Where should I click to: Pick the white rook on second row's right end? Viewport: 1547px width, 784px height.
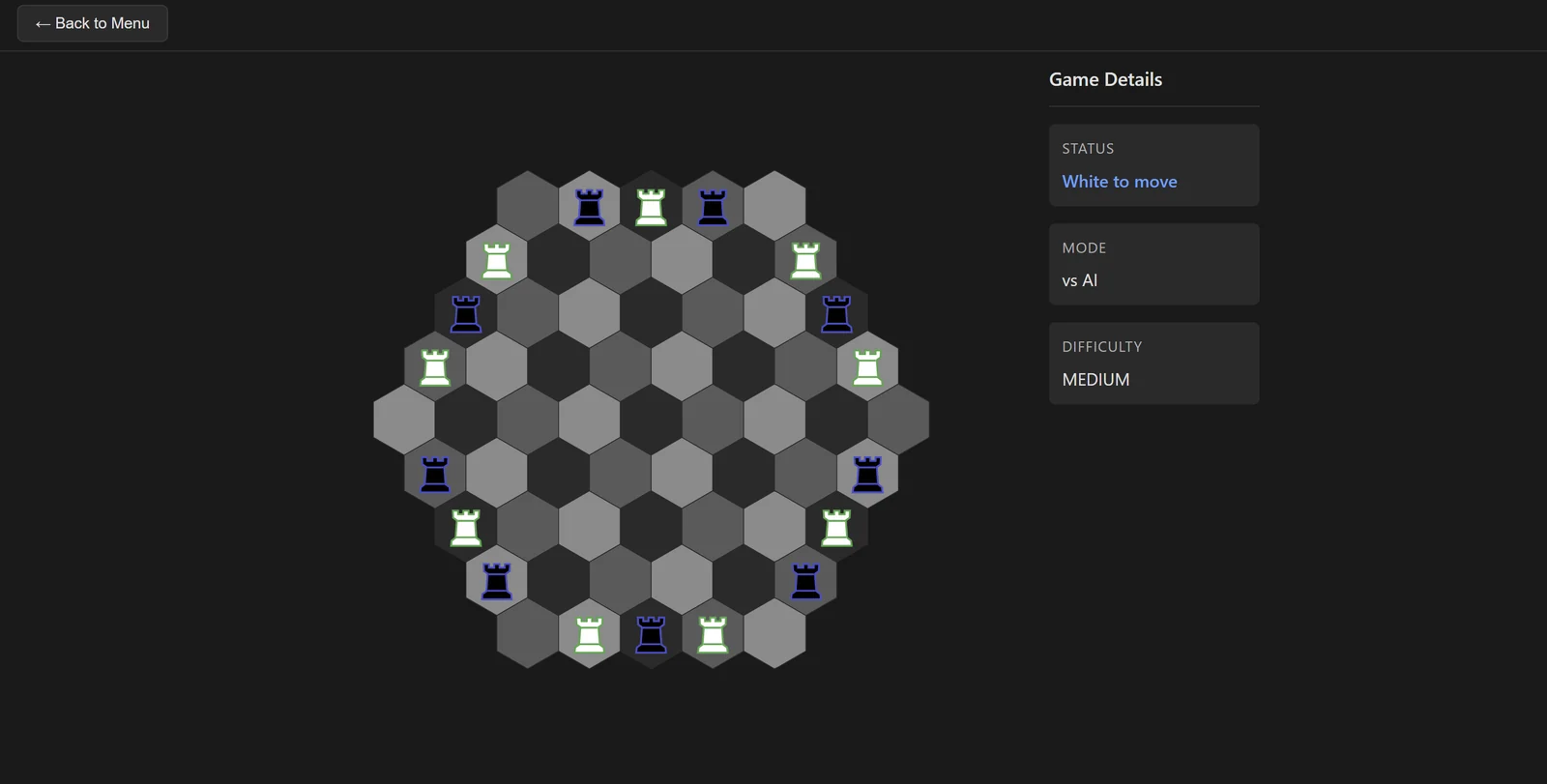805,260
